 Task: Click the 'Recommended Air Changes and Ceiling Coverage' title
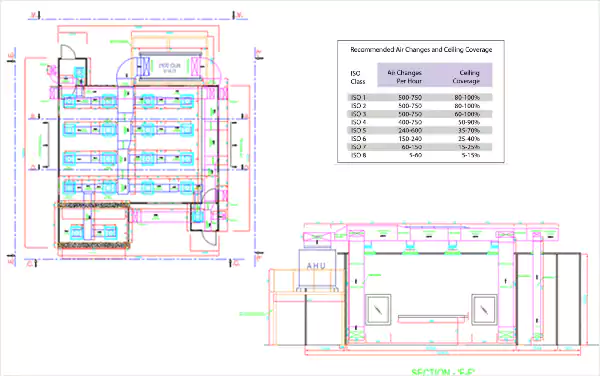421,50
